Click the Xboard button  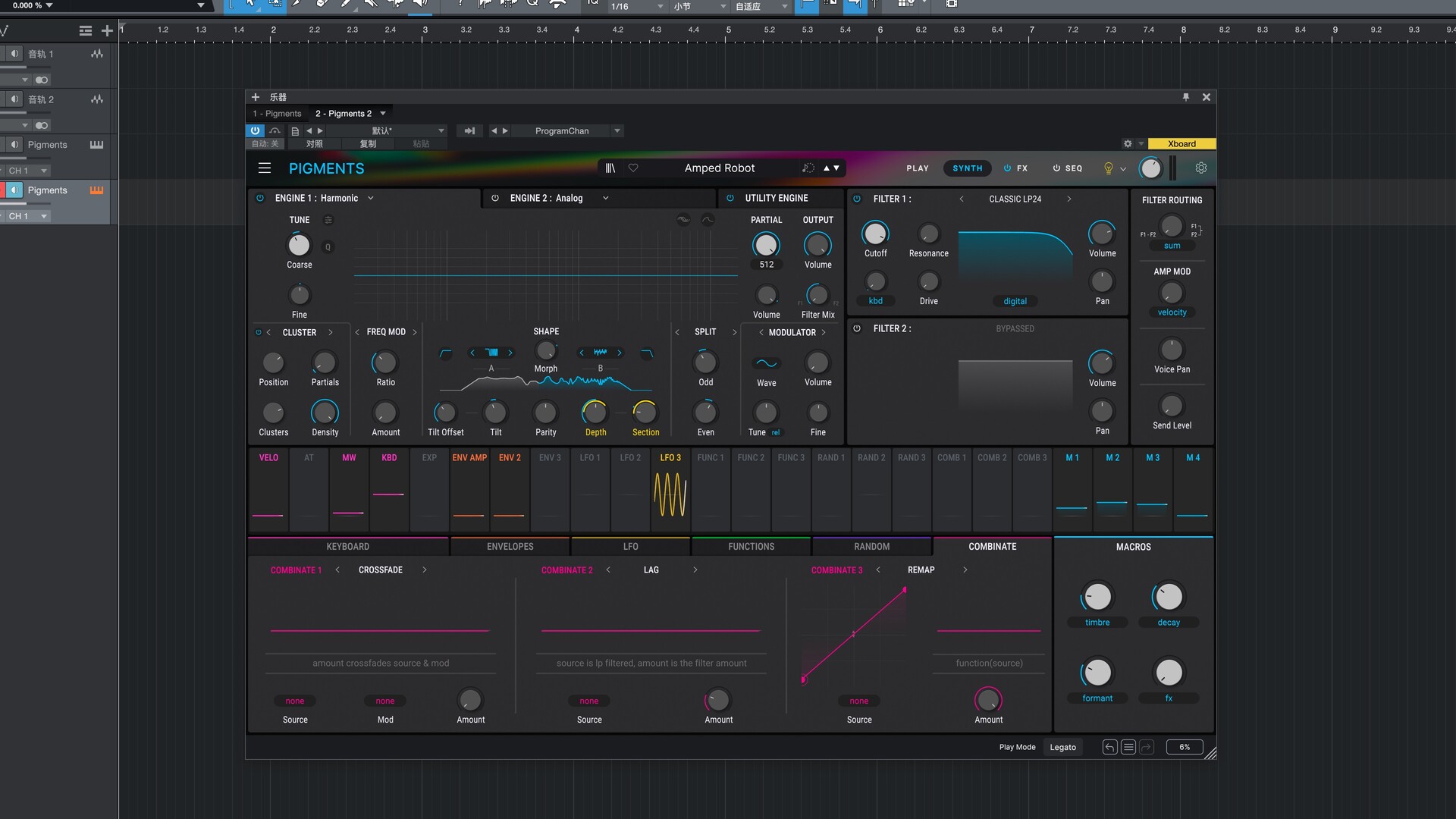[x=1181, y=144]
